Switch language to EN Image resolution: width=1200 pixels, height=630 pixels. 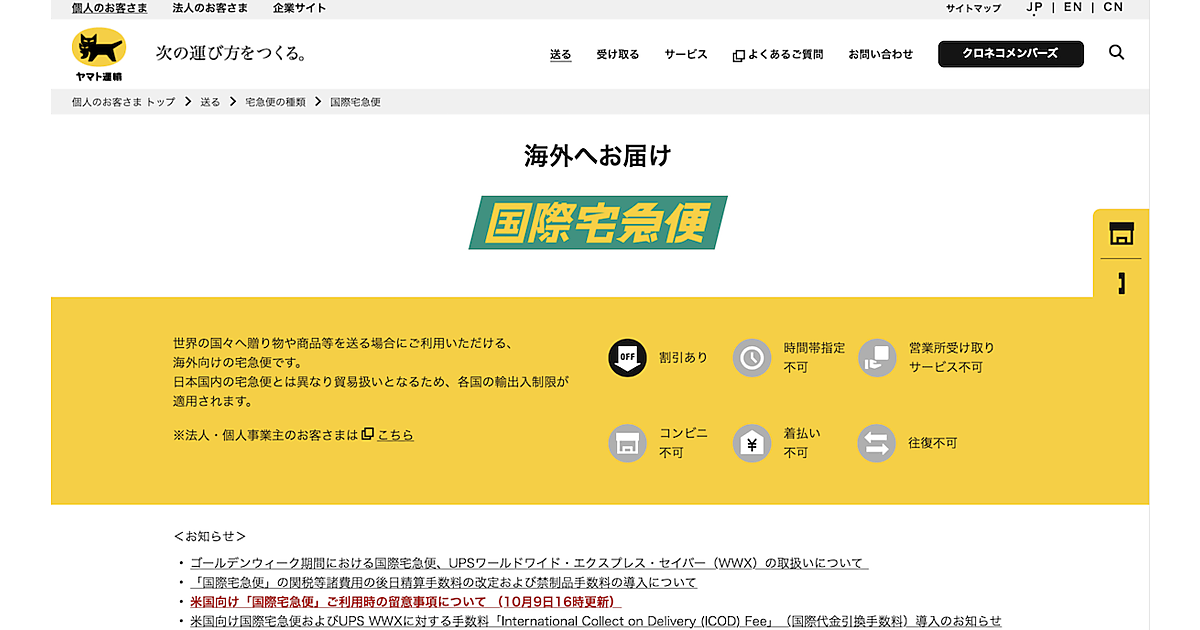pyautogui.click(x=1072, y=7)
